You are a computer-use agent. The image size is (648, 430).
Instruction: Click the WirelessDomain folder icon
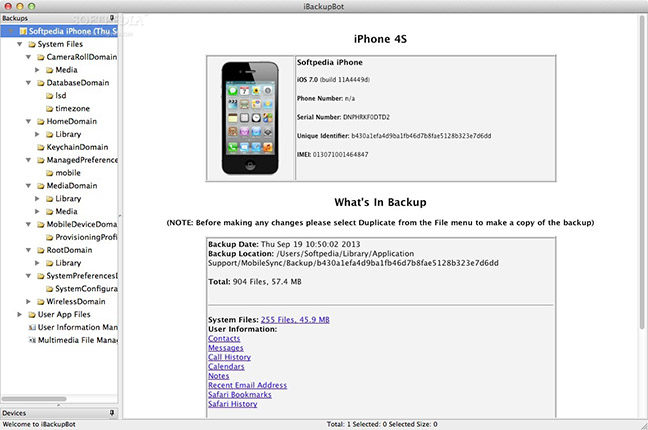(x=40, y=302)
